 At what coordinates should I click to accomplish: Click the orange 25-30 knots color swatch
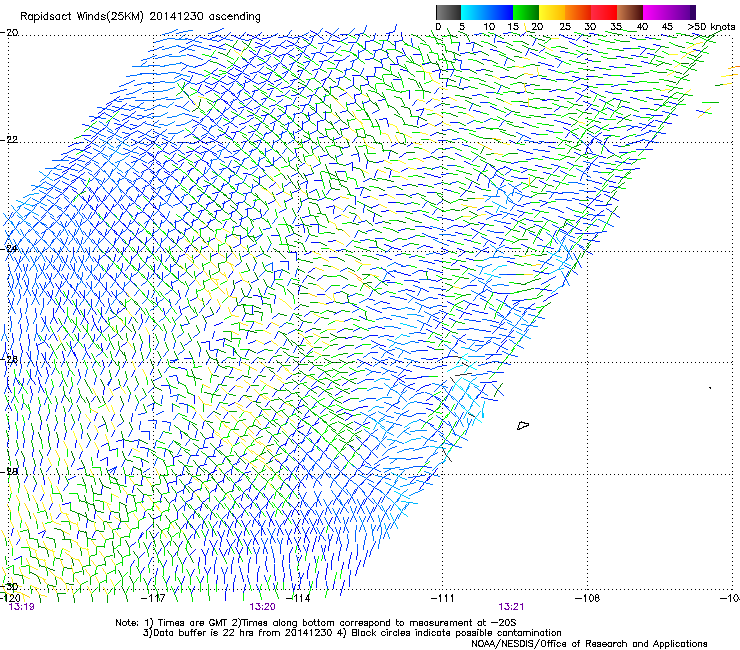point(578,12)
